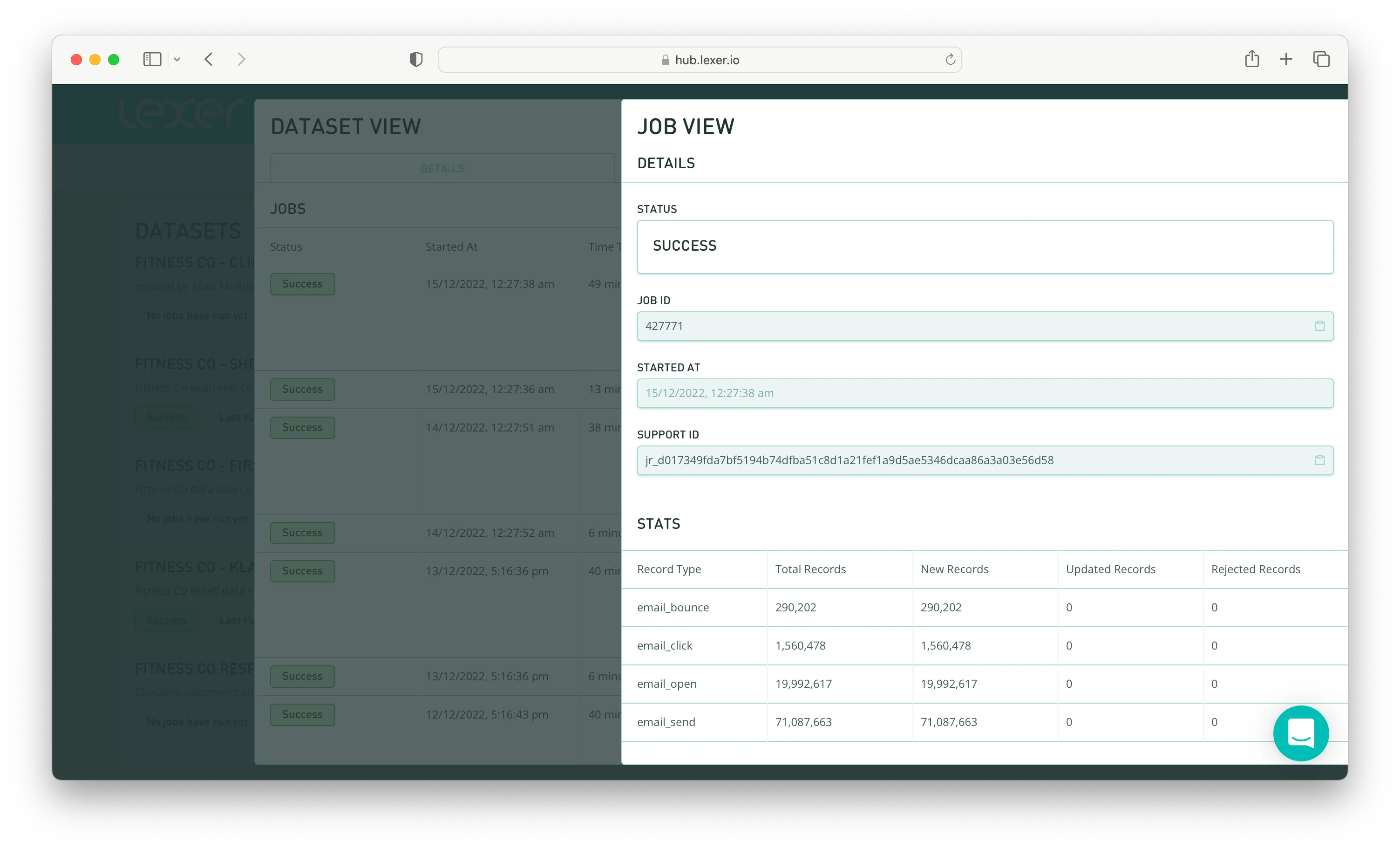
Task: Copy the Support ID to clipboard
Action: pyautogui.click(x=1319, y=460)
